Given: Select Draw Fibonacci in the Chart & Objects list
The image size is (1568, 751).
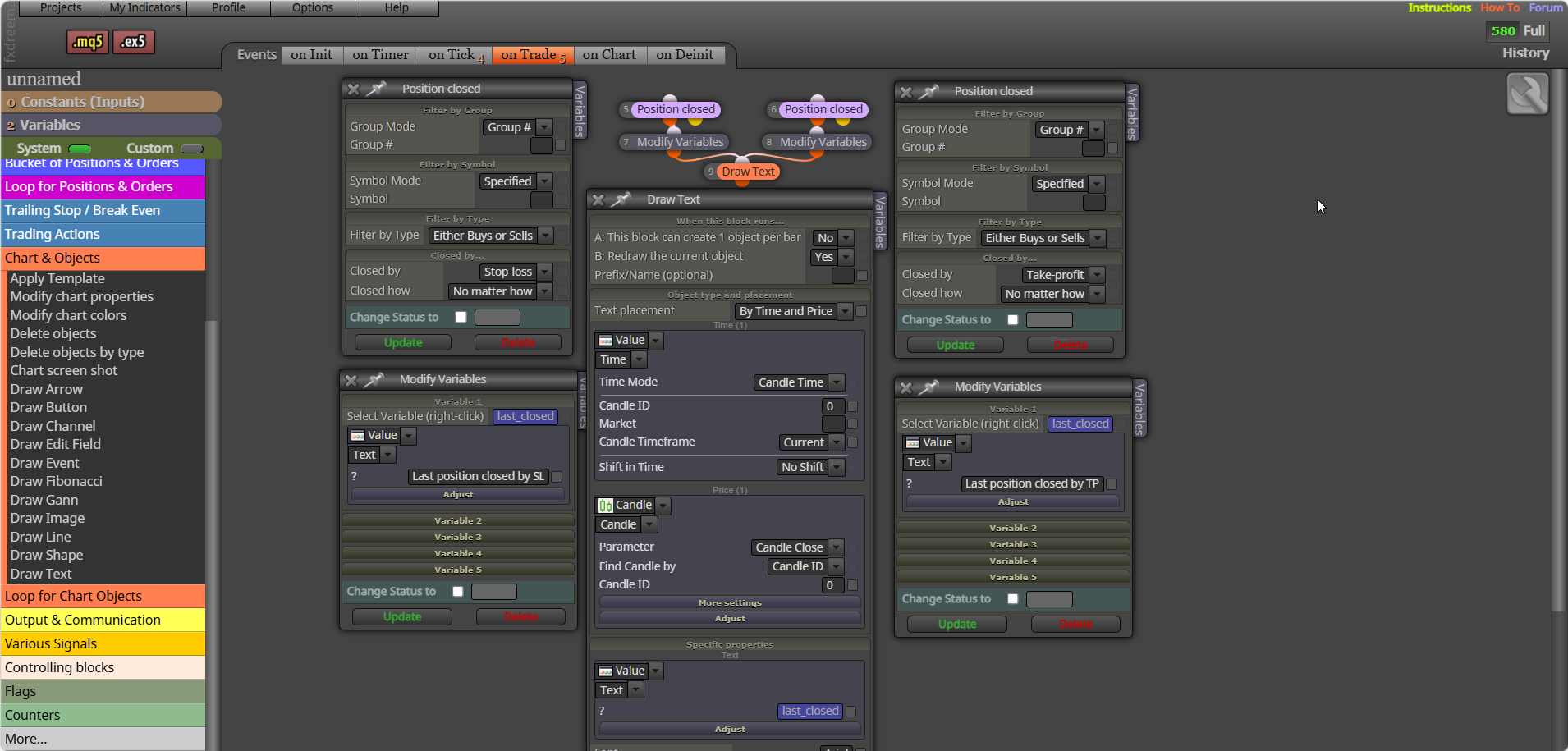Looking at the screenshot, I should (57, 481).
